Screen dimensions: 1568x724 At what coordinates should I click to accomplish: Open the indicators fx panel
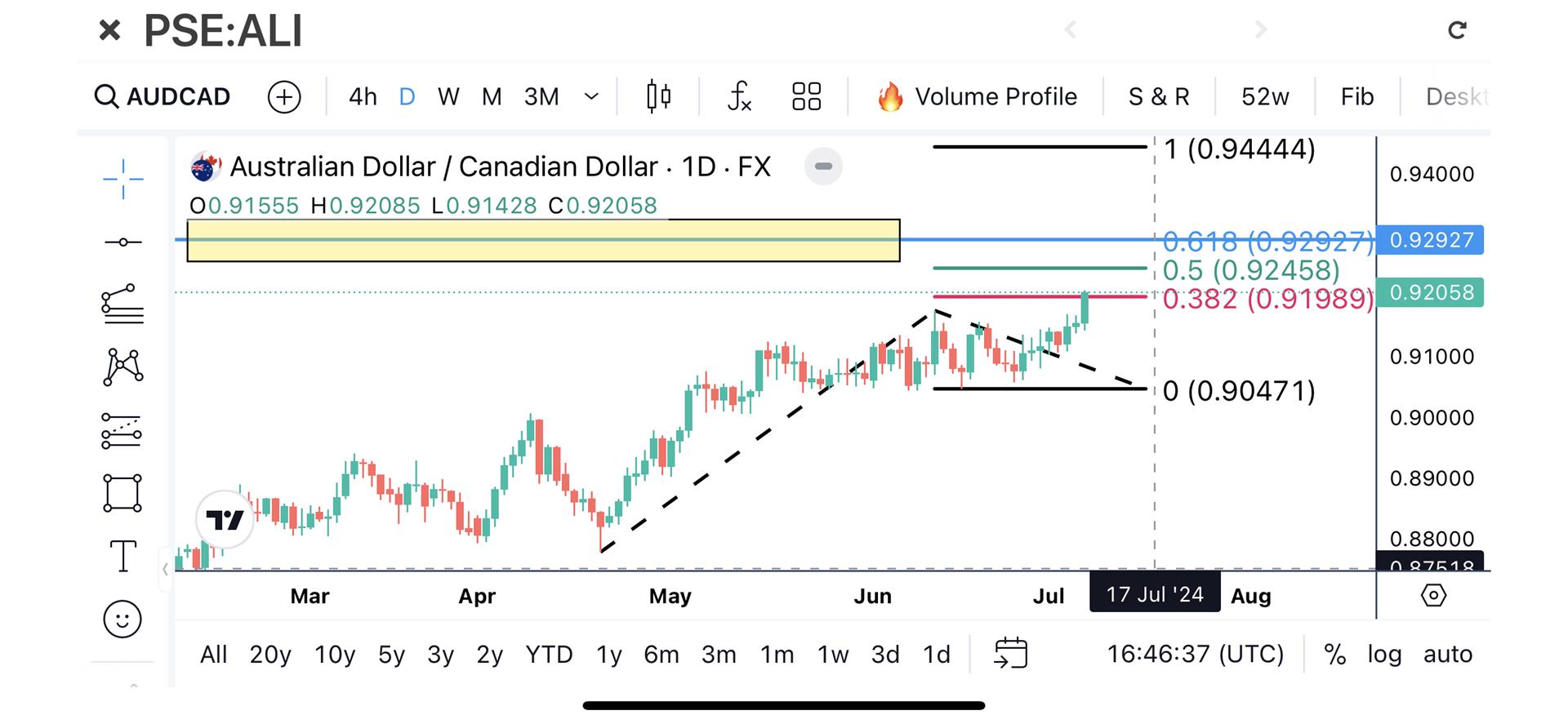[737, 95]
